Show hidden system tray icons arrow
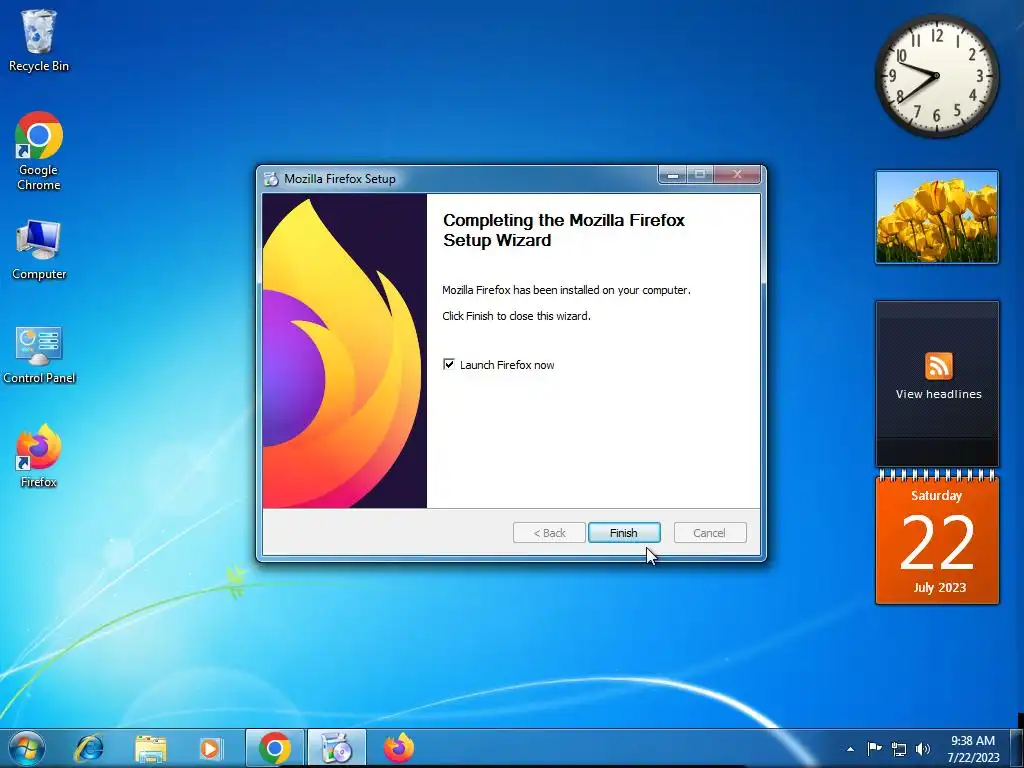The image size is (1024, 768). click(850, 749)
